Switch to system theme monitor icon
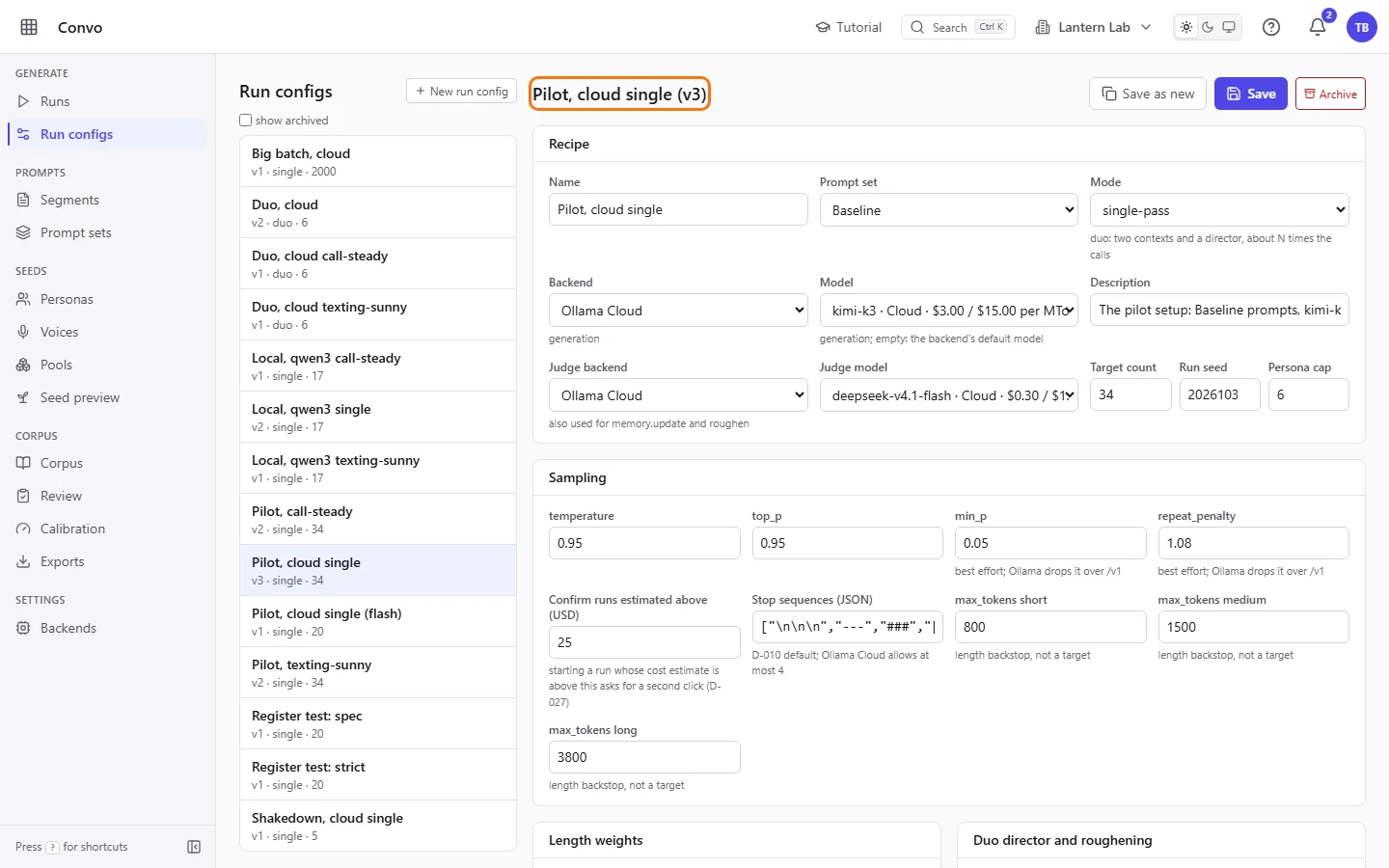The image size is (1389, 868). (1229, 27)
